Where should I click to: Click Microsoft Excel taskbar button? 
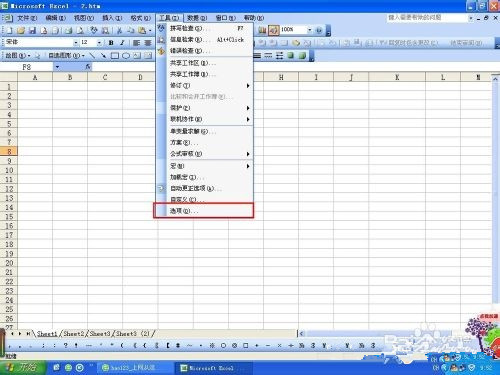point(211,368)
